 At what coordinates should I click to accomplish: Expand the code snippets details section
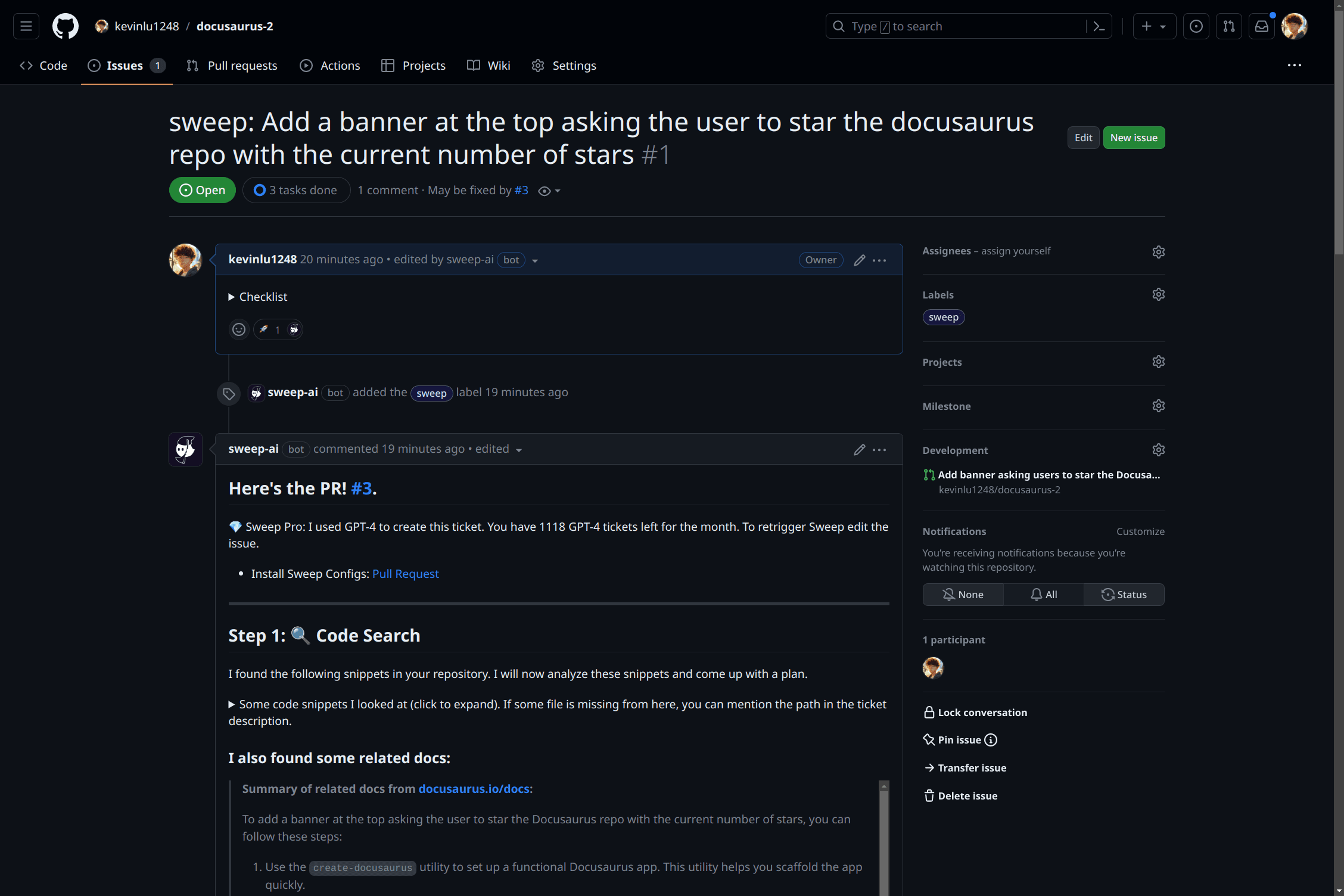(232, 704)
